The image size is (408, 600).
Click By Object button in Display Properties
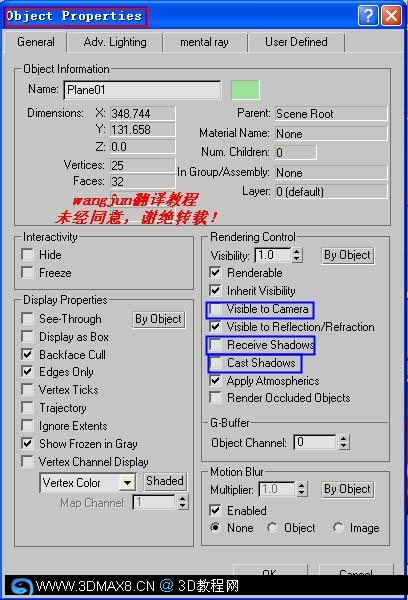click(x=158, y=319)
